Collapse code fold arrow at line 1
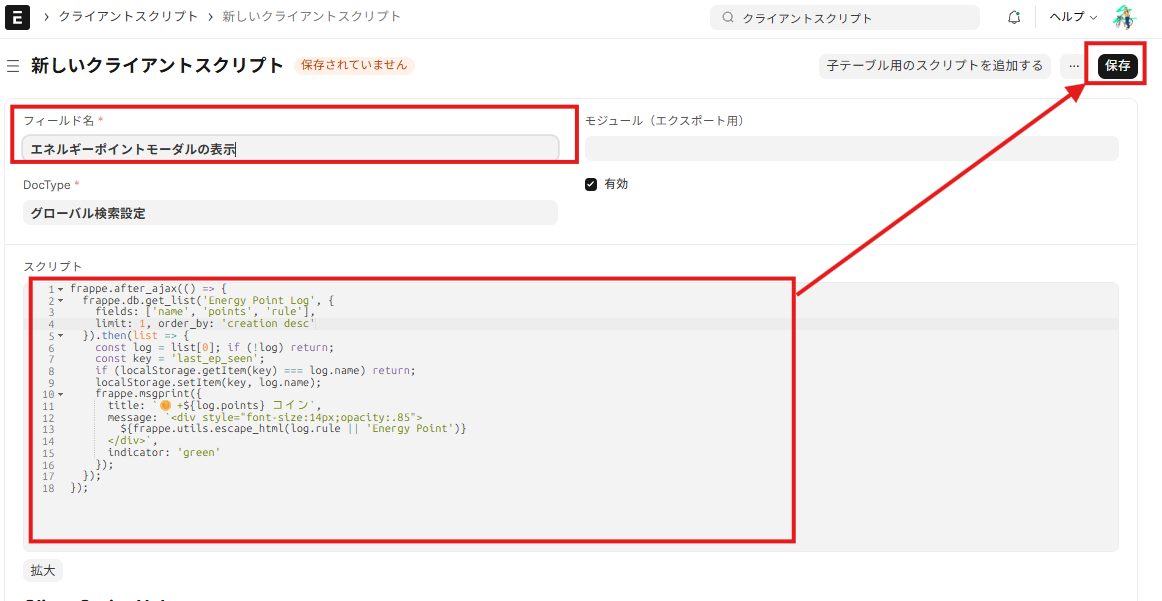This screenshot has width=1162, height=601. (60, 289)
